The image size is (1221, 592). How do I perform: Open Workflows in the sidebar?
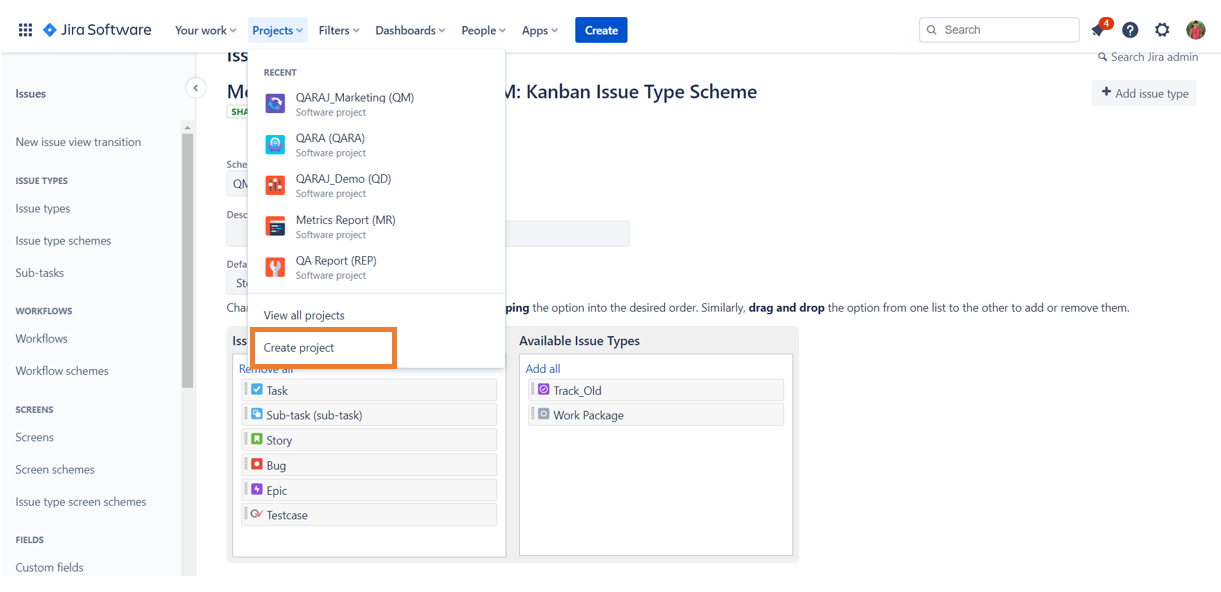click(41, 339)
